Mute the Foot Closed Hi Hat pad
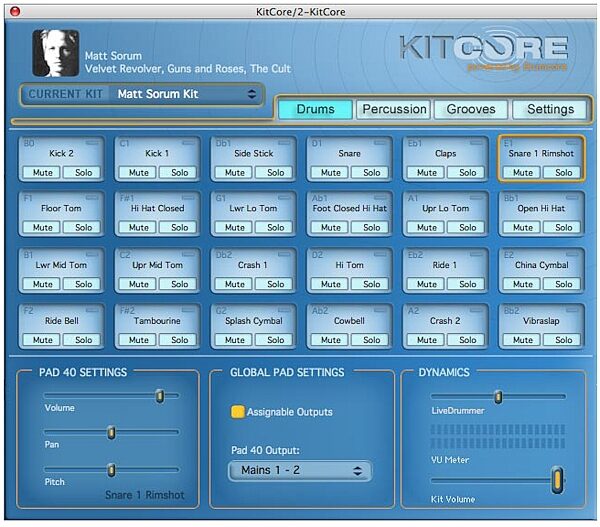The image size is (600, 527). (x=331, y=228)
